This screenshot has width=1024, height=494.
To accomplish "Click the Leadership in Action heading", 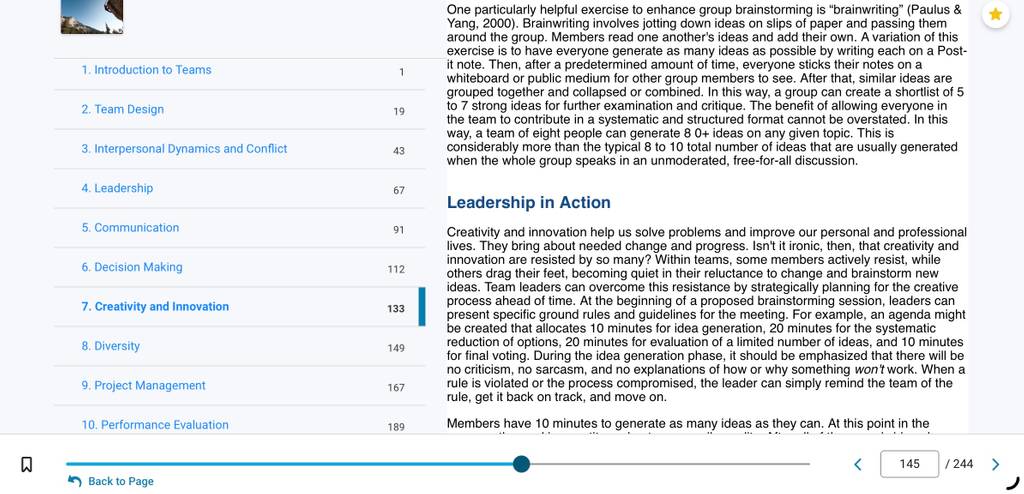I will [x=528, y=203].
